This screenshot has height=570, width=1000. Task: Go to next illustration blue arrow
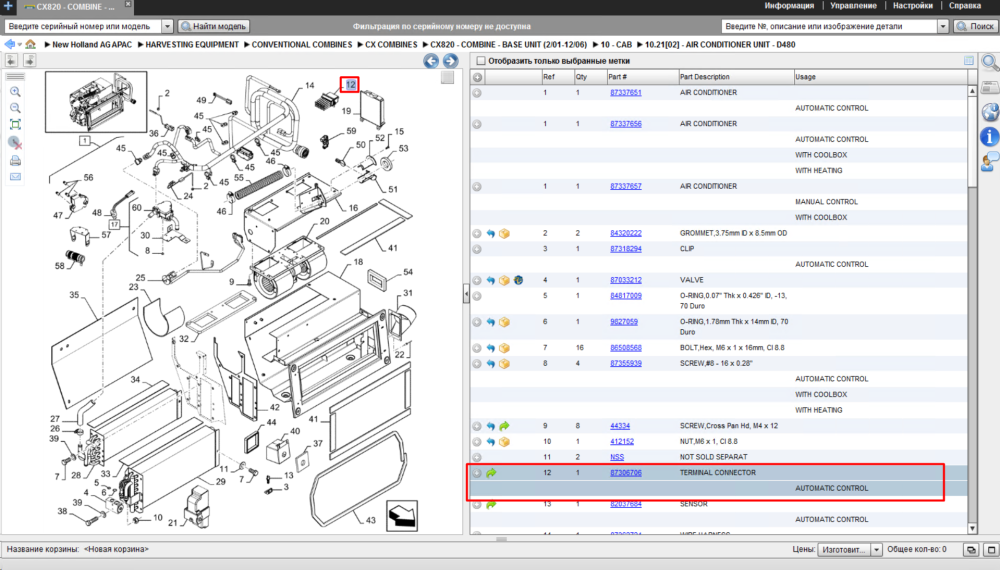[450, 61]
